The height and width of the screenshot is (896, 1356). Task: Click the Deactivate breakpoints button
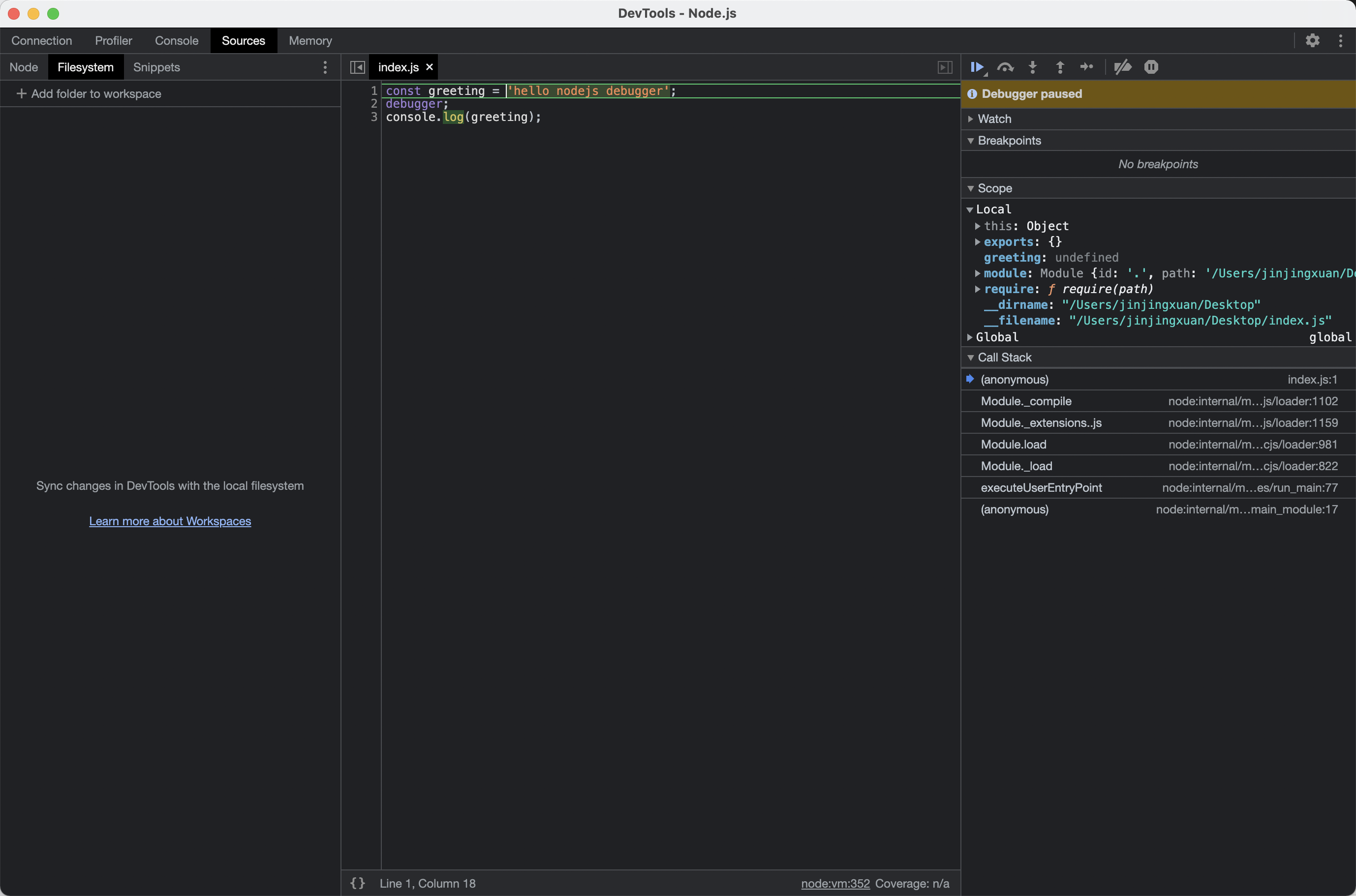pos(1122,67)
